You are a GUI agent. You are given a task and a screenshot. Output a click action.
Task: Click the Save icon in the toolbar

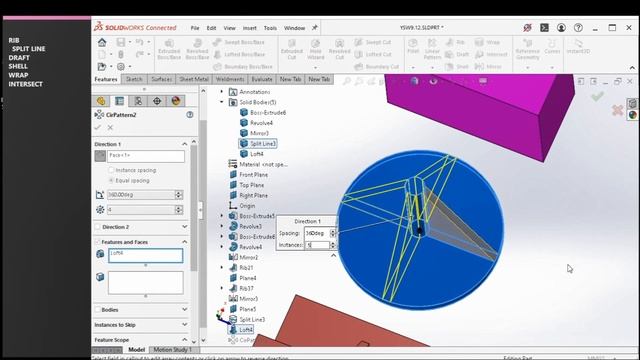(121, 42)
